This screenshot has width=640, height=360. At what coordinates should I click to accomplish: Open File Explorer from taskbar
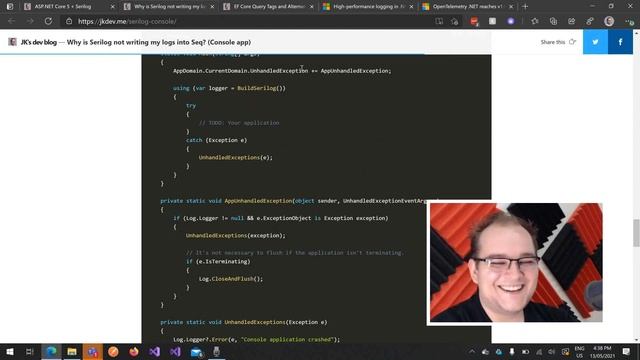72,351
